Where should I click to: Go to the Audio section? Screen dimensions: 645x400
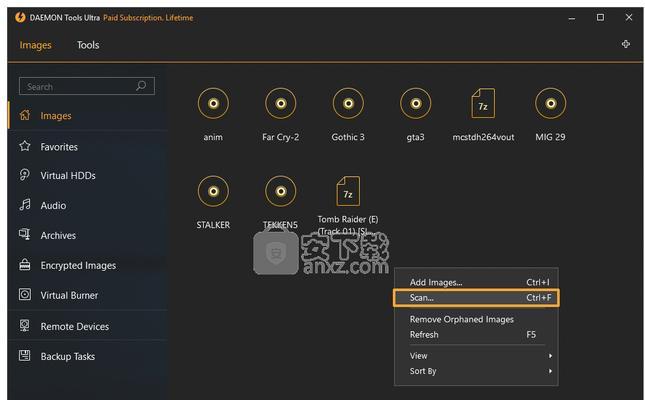point(53,205)
